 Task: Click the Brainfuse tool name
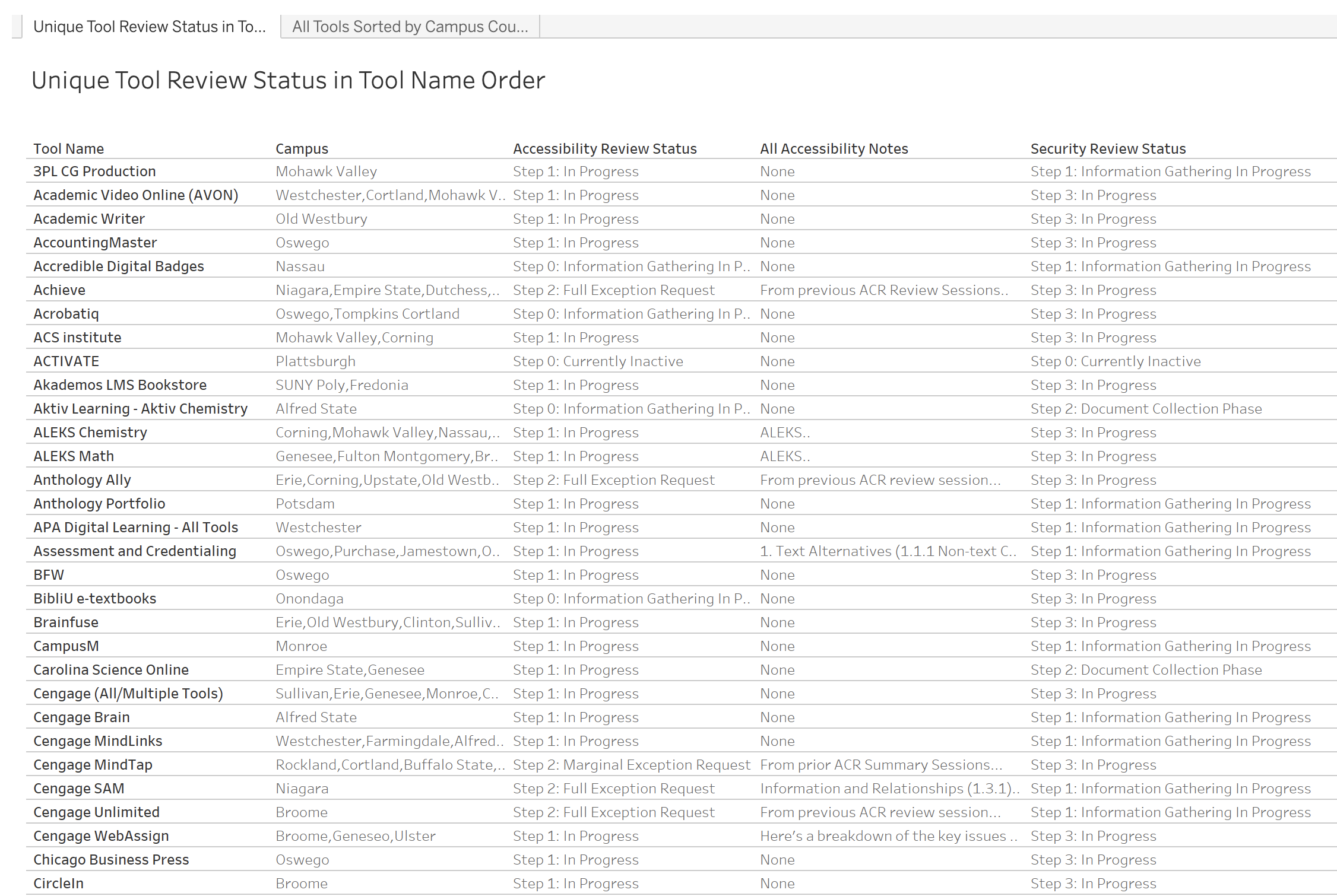coord(66,622)
